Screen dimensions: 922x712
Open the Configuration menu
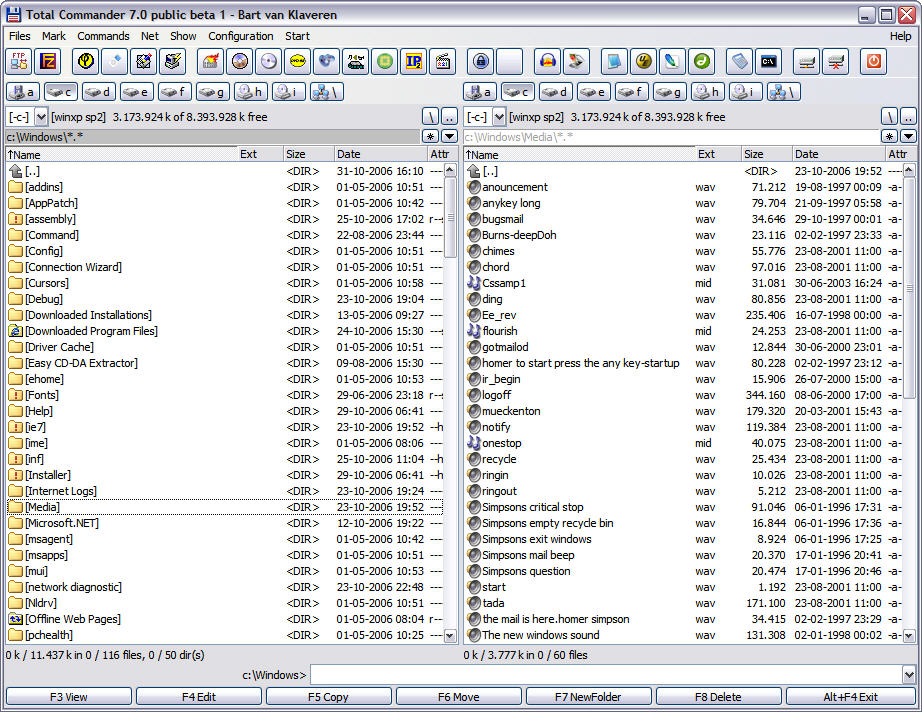click(x=240, y=36)
